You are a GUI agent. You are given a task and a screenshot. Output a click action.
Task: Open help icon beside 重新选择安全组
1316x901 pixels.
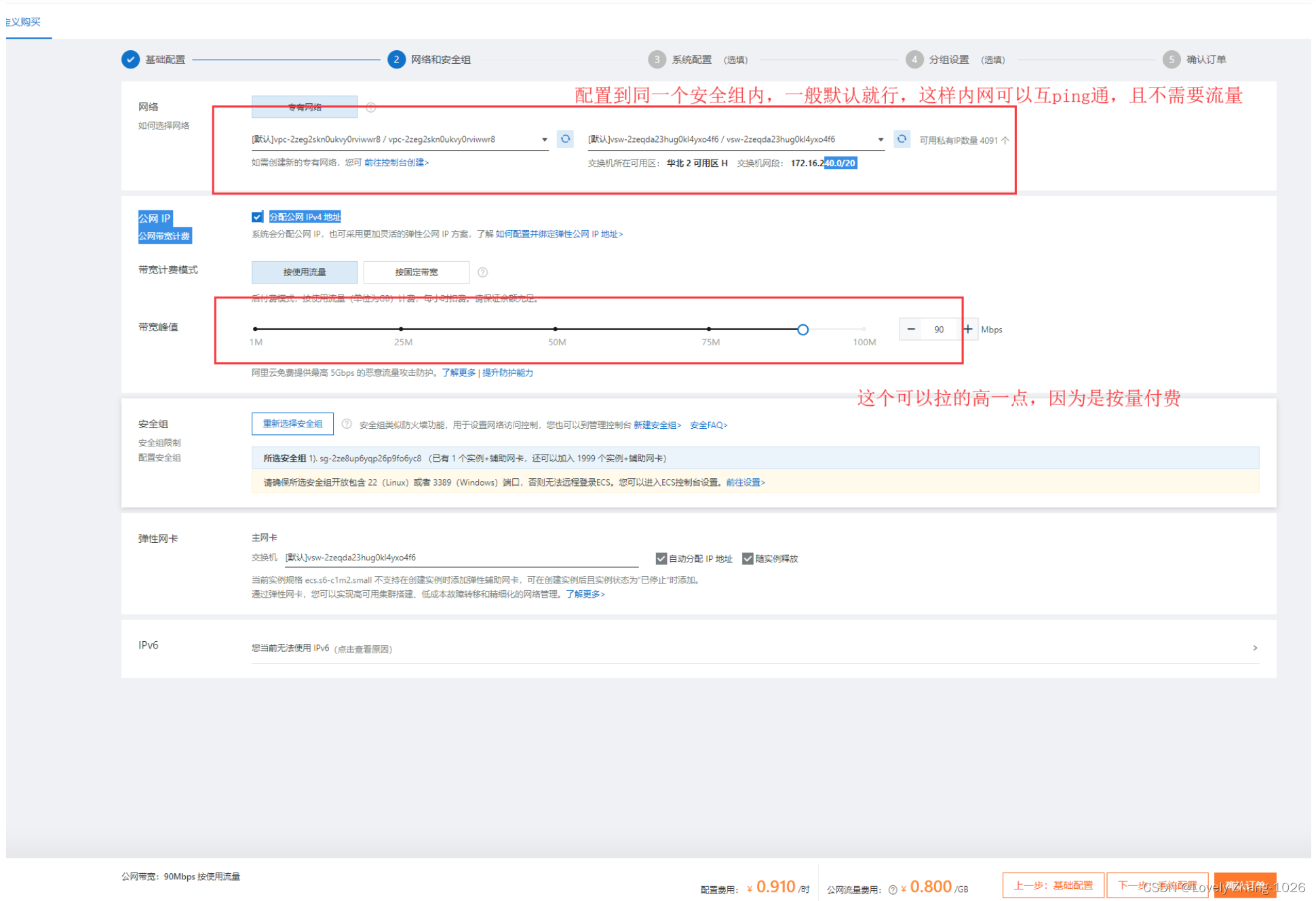(347, 424)
